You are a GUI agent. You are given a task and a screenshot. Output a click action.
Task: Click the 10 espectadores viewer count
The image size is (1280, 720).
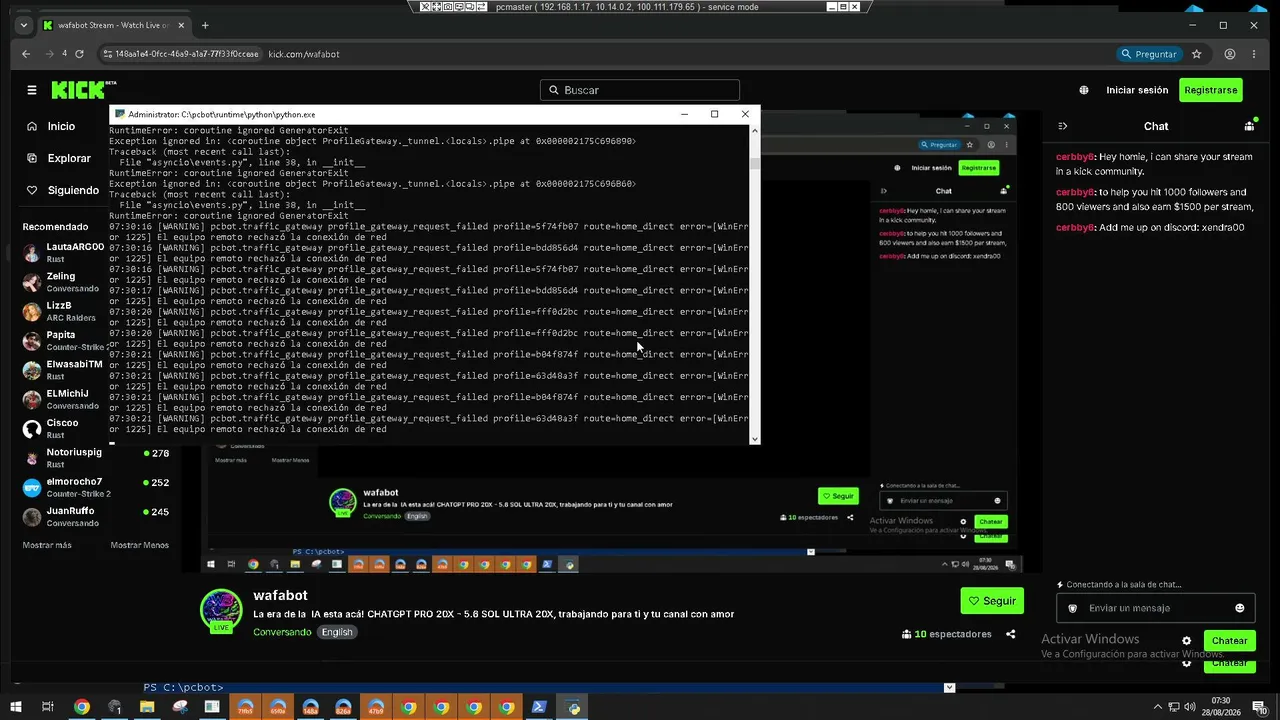click(x=946, y=634)
